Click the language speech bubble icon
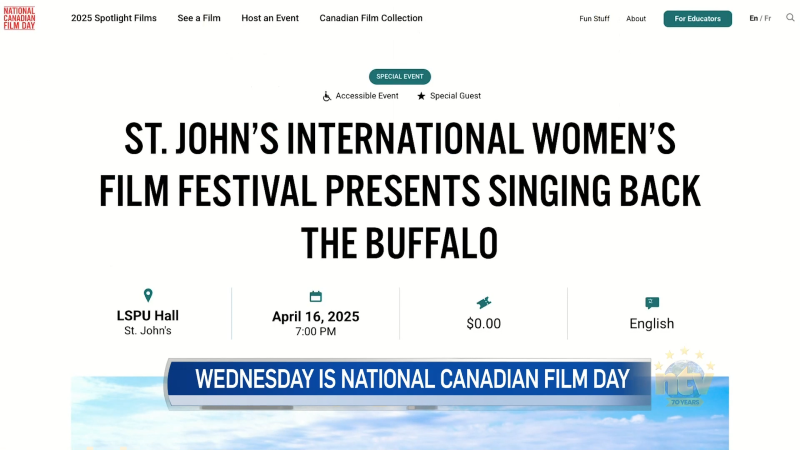This screenshot has width=800, height=450. coord(652,303)
